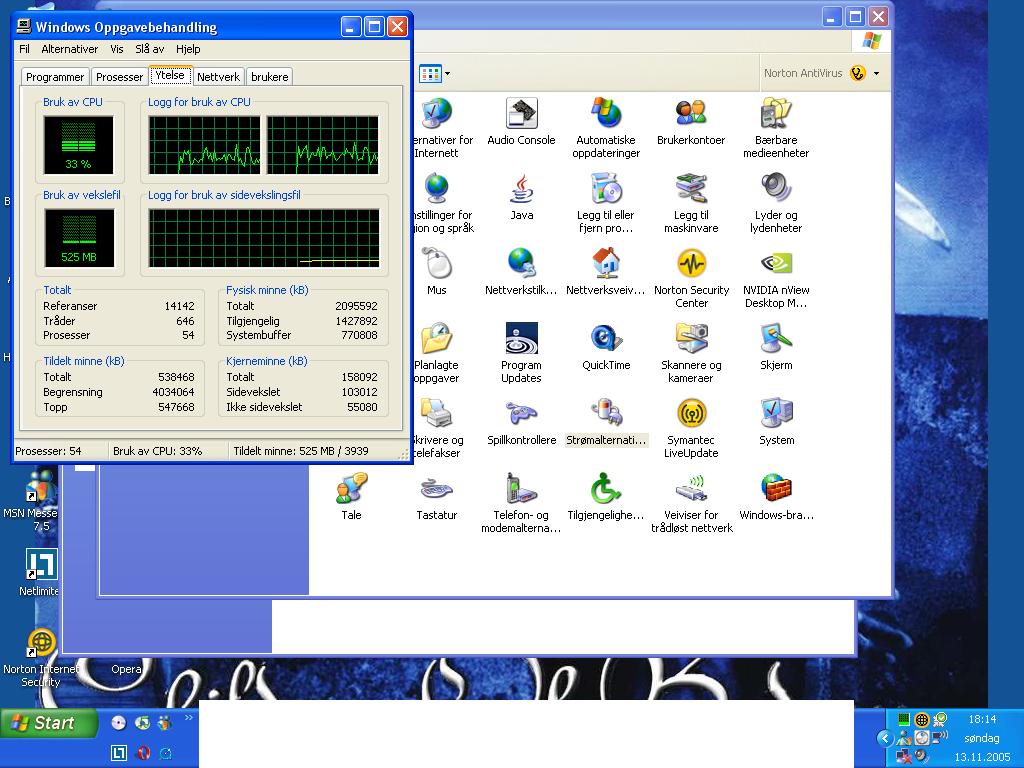Open Lyder og lydenheter icon
Image resolution: width=1024 pixels, height=768 pixels.
[776, 203]
